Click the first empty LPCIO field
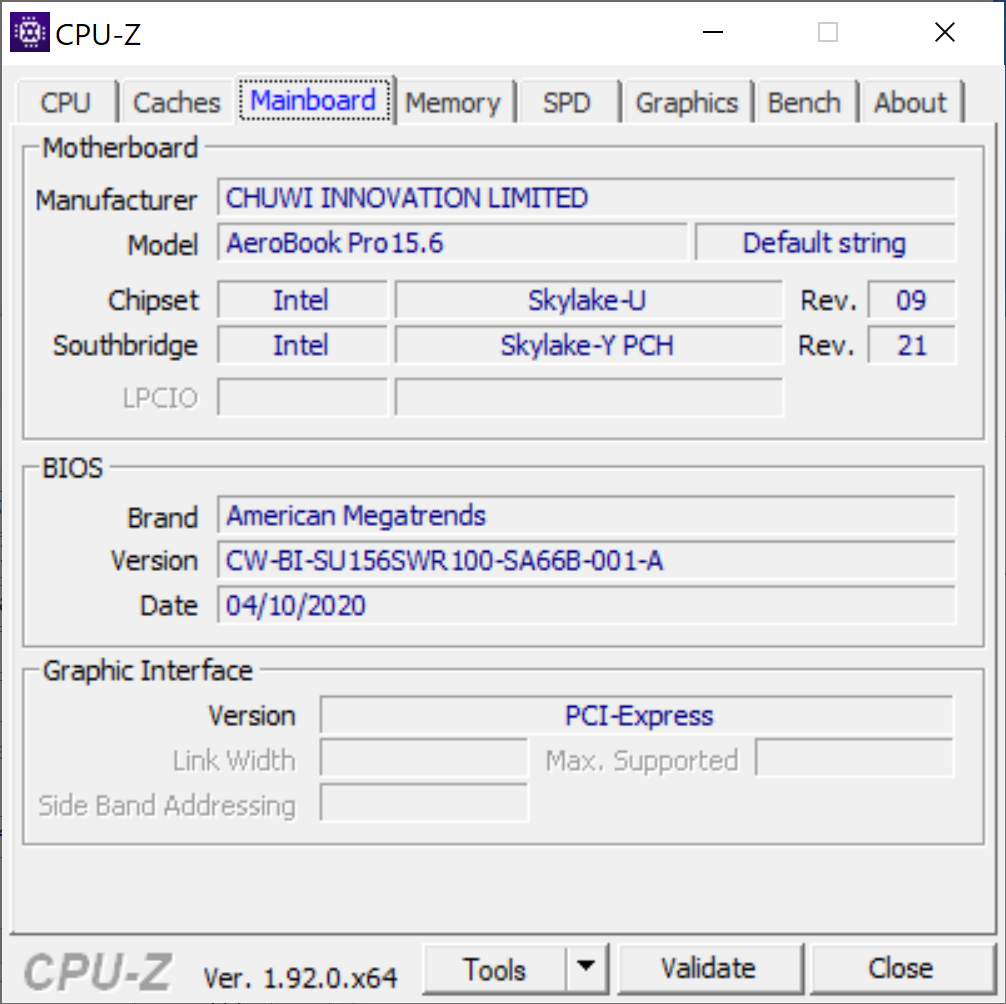 click(302, 397)
